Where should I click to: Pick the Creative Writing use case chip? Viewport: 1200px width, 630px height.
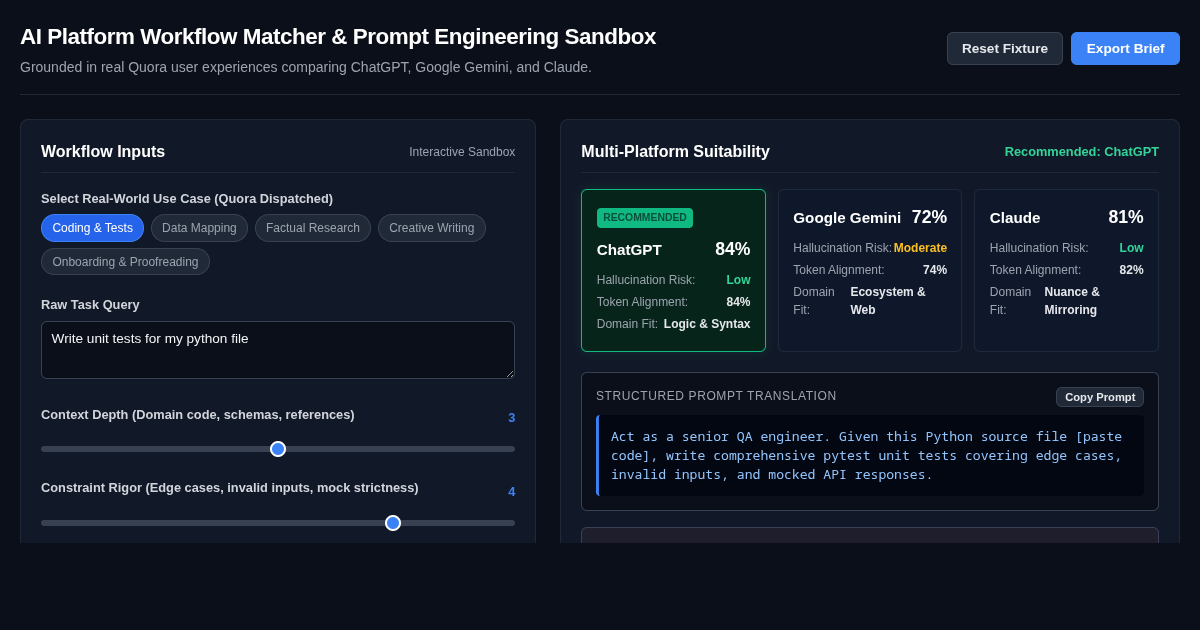pos(432,228)
